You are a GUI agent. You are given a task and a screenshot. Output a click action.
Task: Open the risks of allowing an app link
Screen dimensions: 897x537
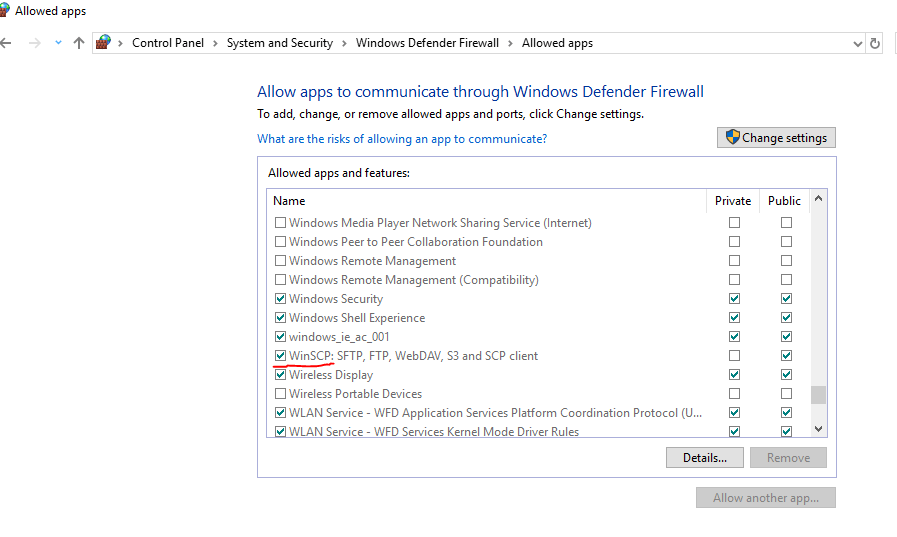[x=402, y=139]
